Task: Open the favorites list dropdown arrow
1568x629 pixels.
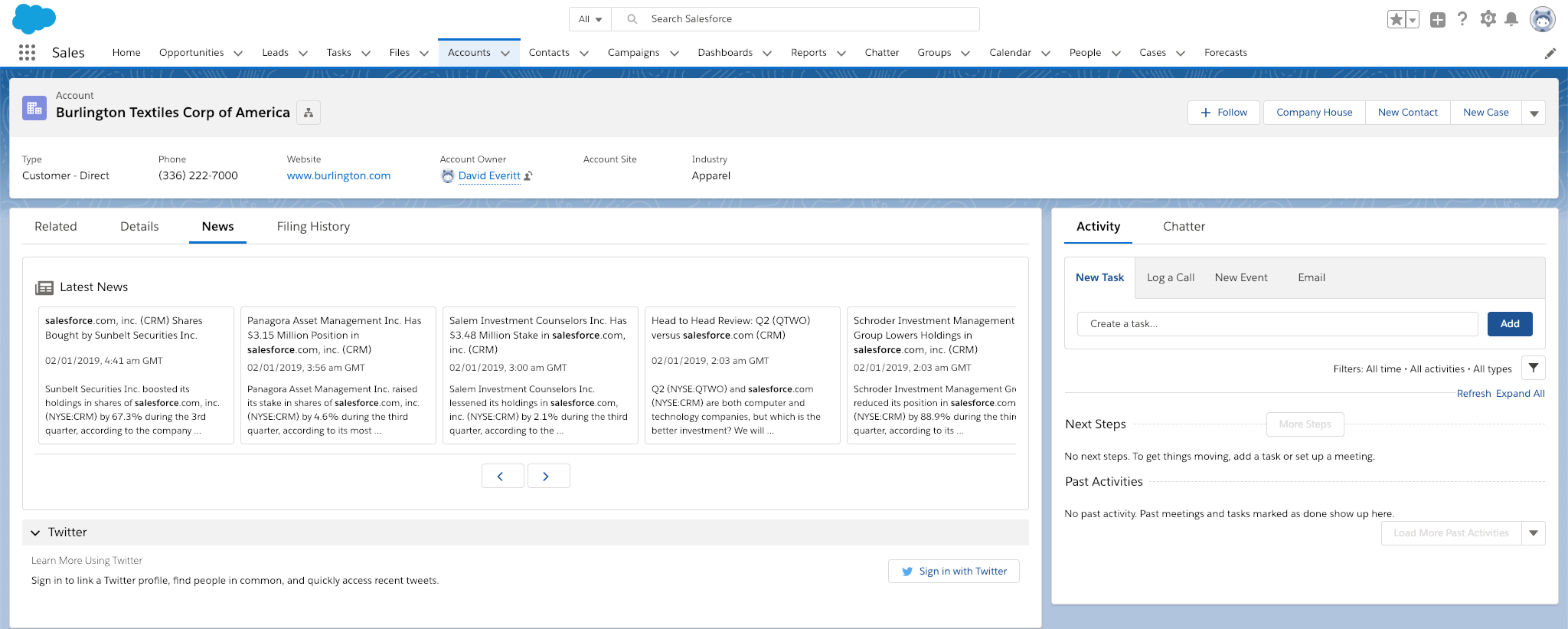Action: pos(1413,19)
